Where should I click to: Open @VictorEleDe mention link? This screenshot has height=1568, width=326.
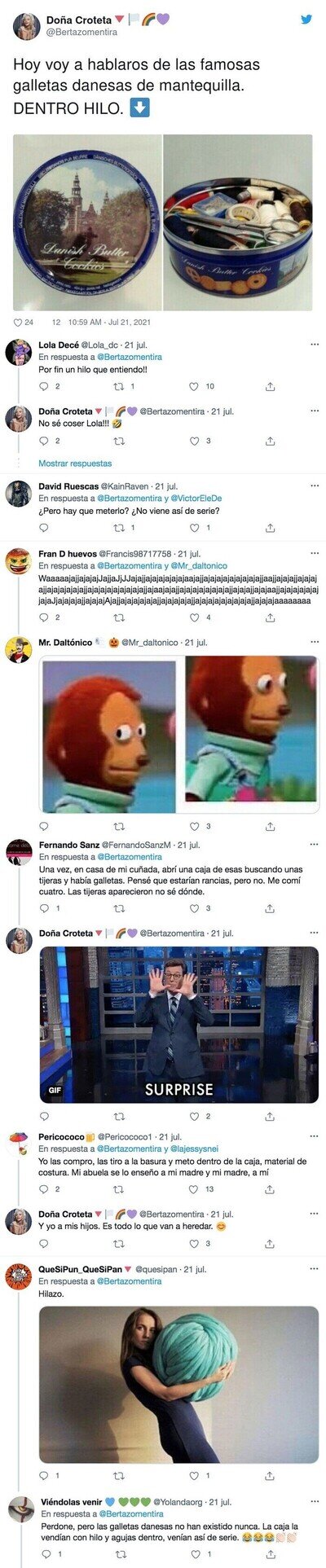coord(196,498)
